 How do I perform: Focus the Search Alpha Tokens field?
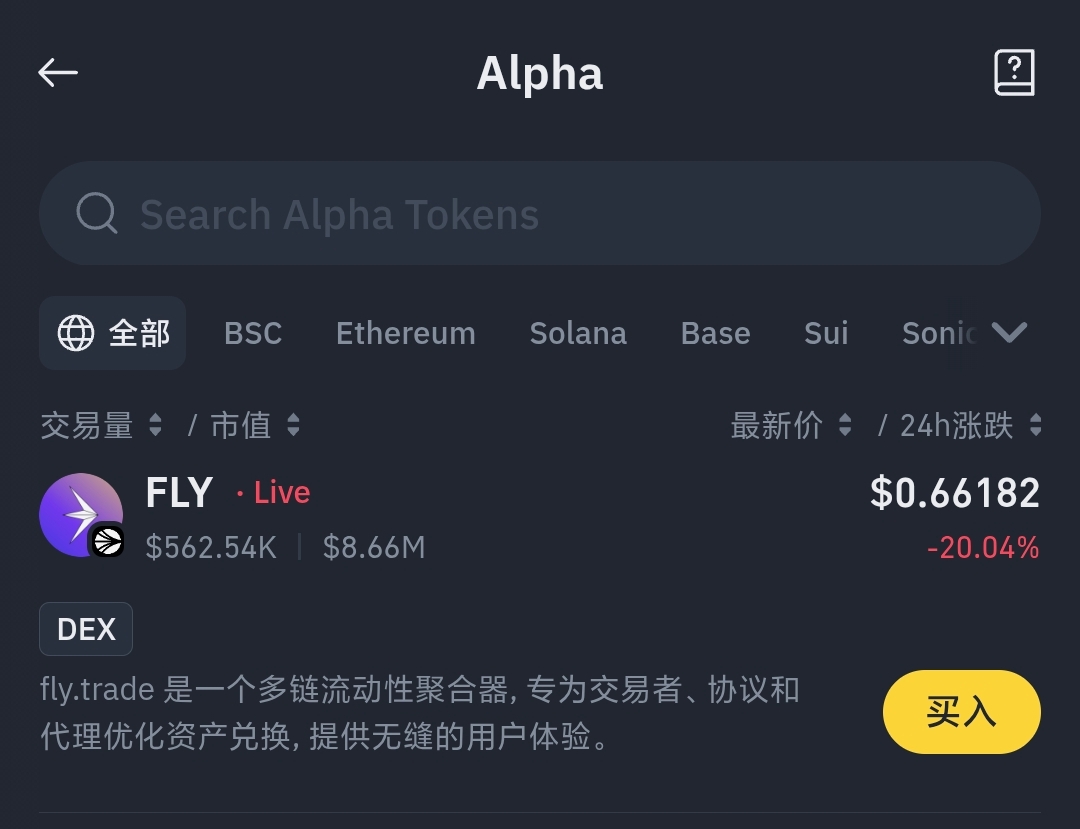(540, 213)
